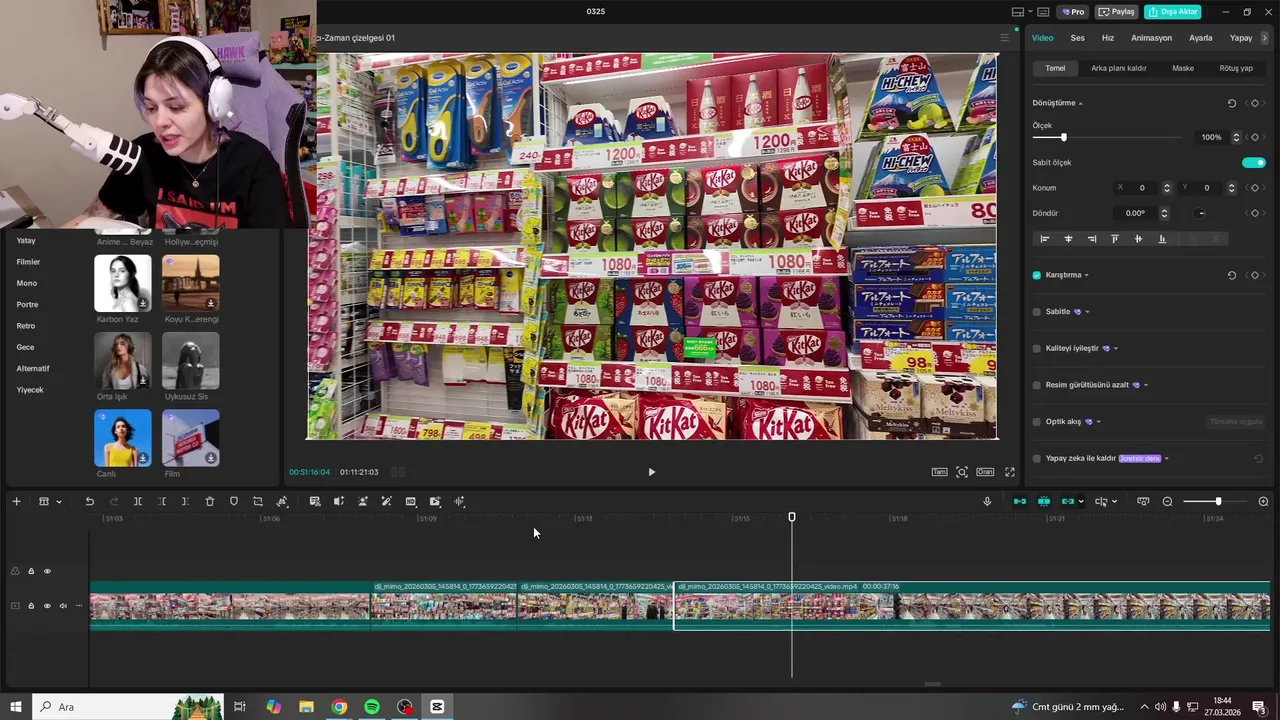The width and height of the screenshot is (1280, 720).
Task: Select the Karbon Yaz filter thumbnail
Action: (x=123, y=283)
